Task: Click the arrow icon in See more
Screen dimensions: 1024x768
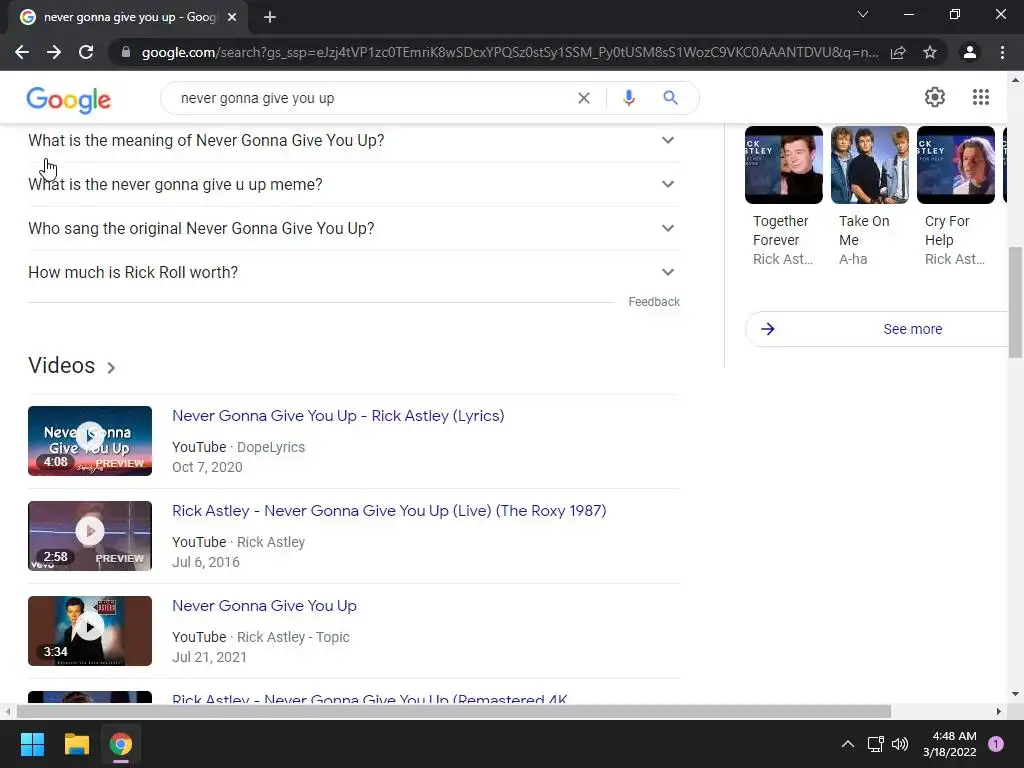Action: [768, 329]
